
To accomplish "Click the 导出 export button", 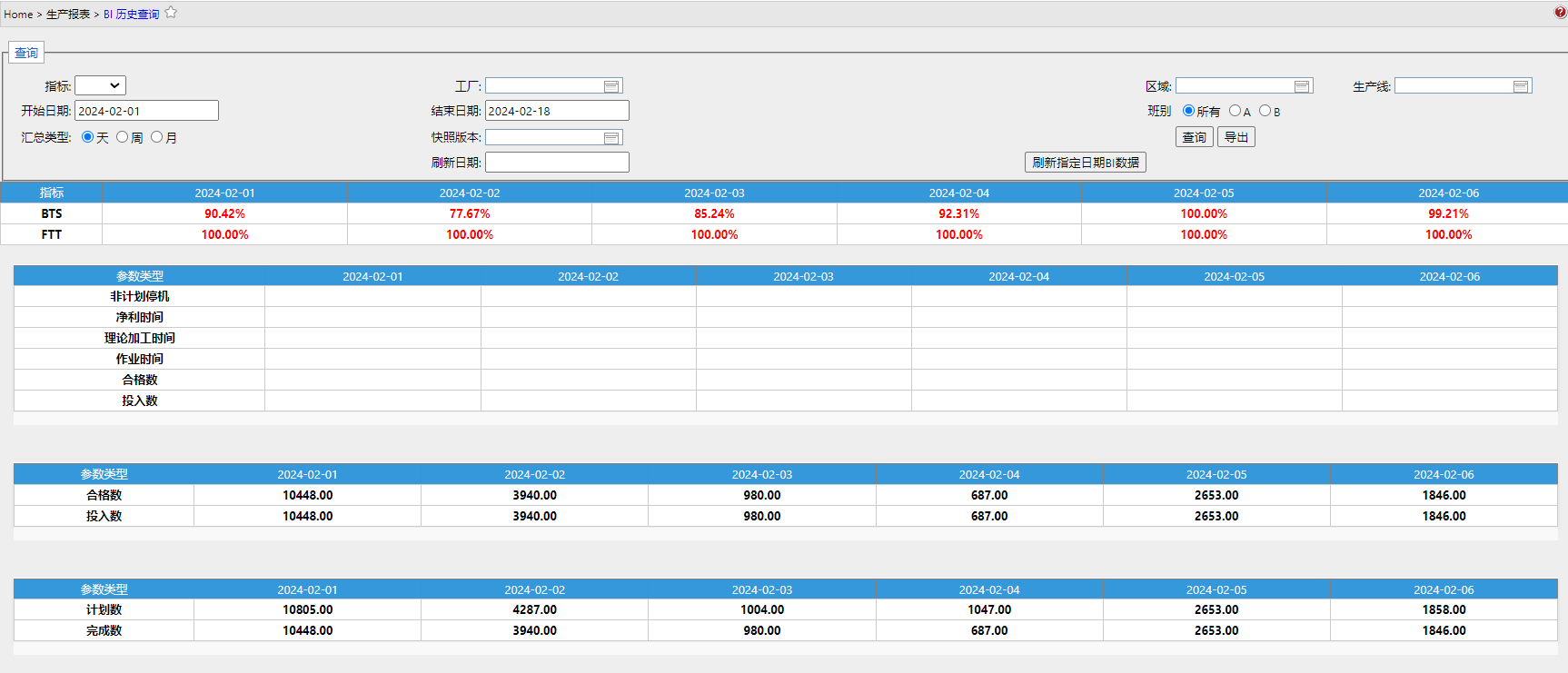I will coord(1236,137).
